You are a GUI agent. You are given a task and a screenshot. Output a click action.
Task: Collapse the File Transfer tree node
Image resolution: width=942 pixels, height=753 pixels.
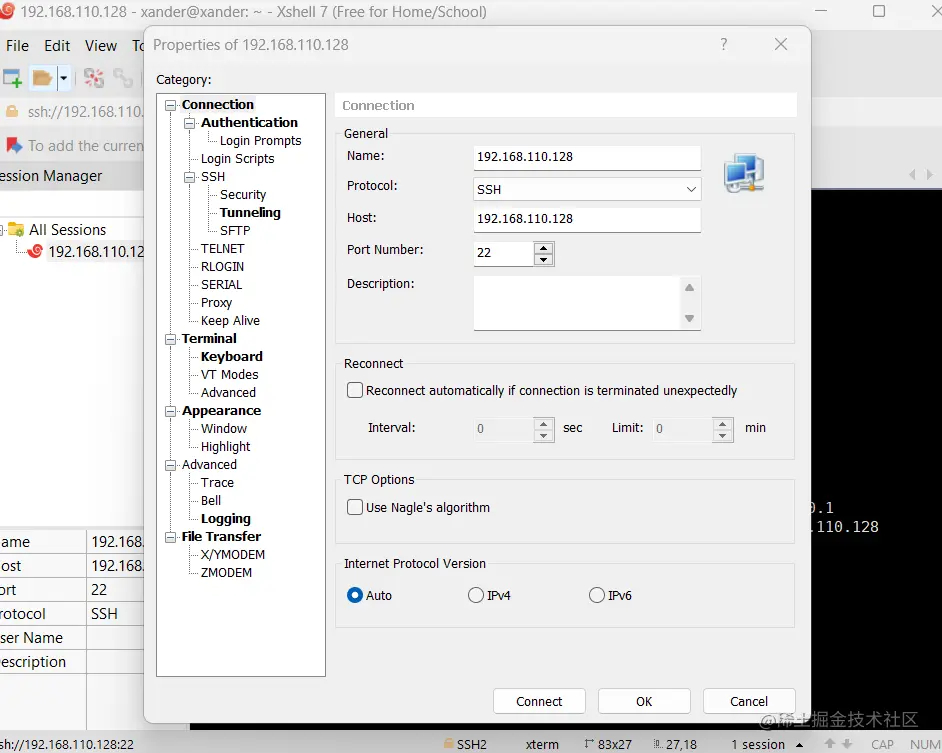[171, 537]
